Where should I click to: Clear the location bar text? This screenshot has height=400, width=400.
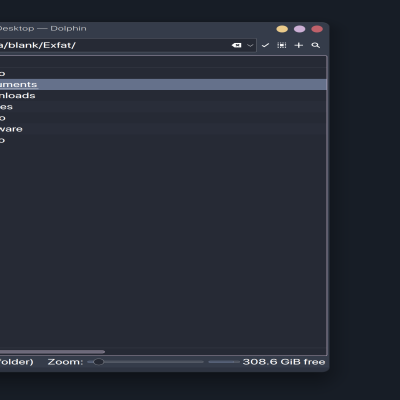point(236,45)
